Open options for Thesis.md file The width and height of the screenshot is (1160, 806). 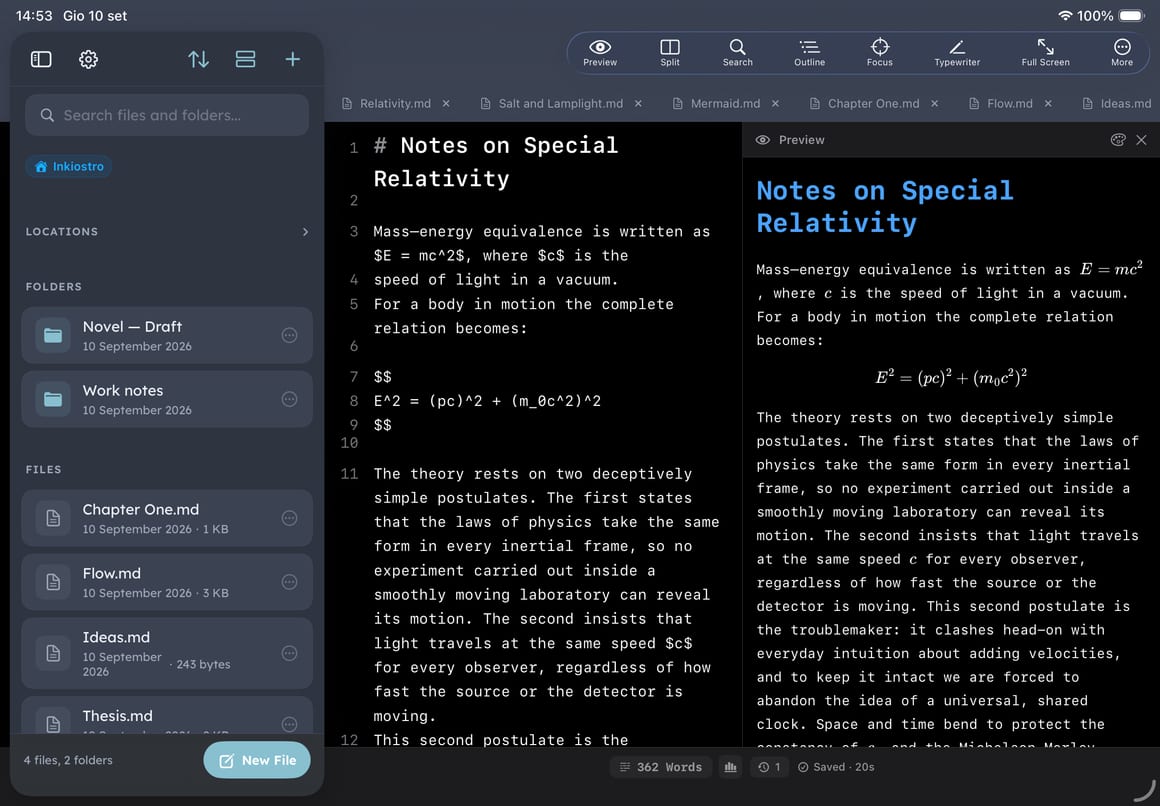tap(289, 724)
